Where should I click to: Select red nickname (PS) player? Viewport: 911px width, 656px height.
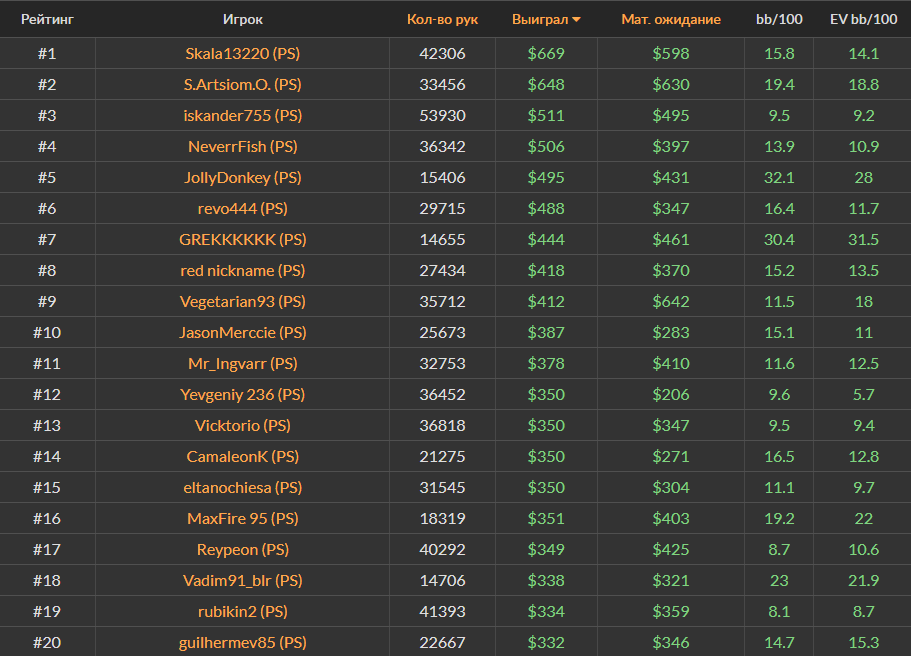(x=243, y=271)
